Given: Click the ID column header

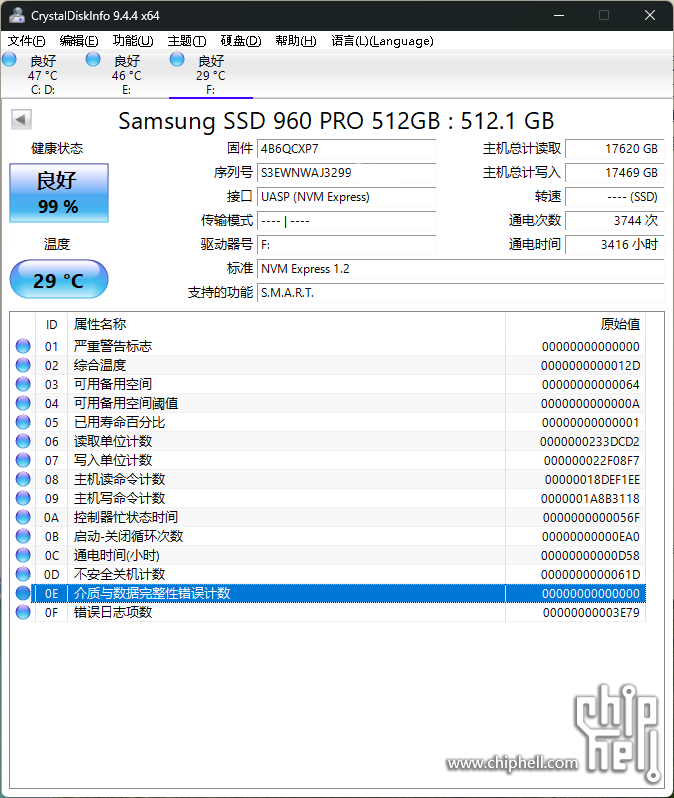Looking at the screenshot, I should pos(51,324).
